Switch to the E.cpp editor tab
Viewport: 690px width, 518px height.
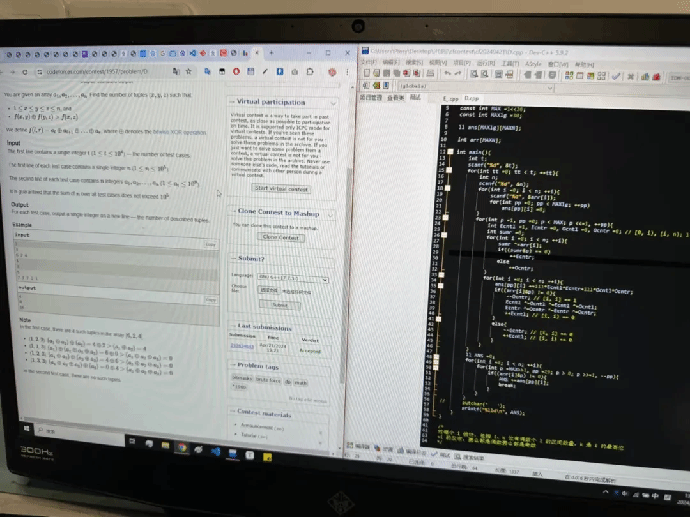[450, 99]
